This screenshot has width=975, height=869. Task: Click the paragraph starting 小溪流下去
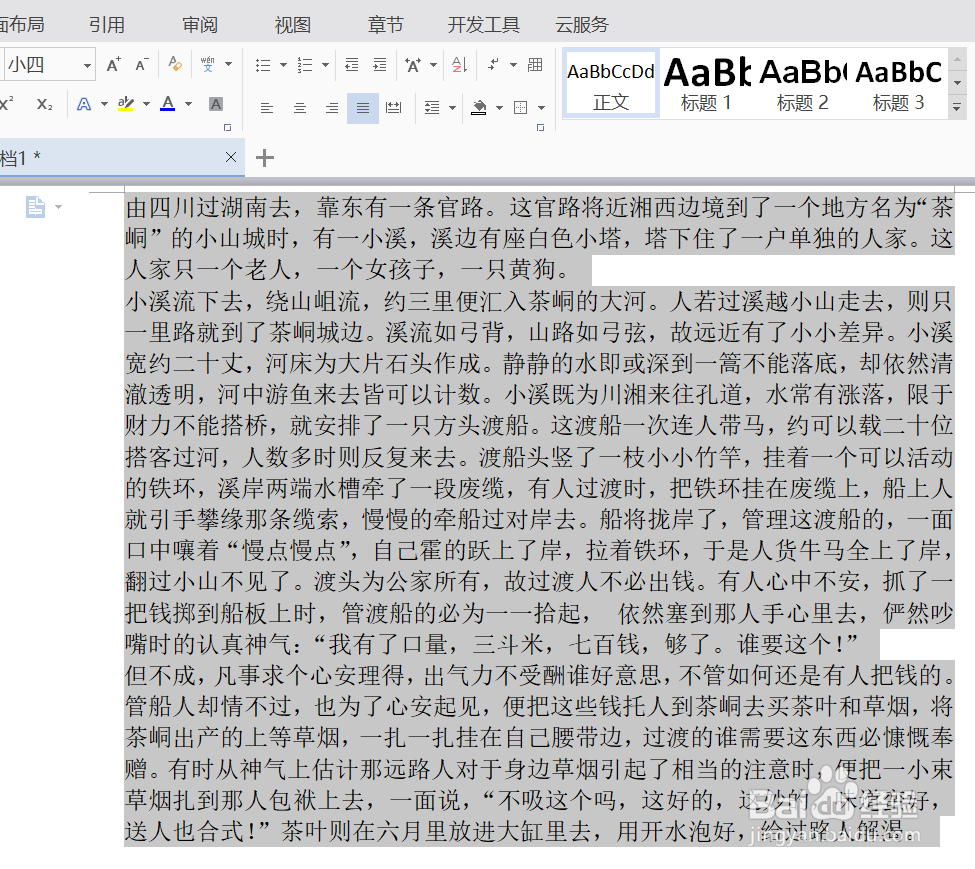(539, 472)
